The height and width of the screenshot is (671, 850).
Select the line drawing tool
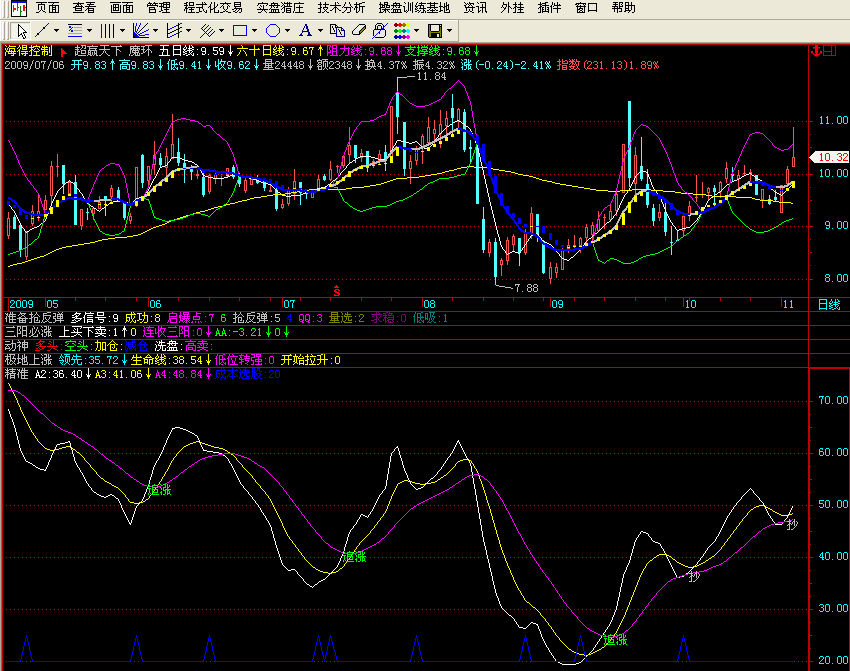click(x=42, y=31)
